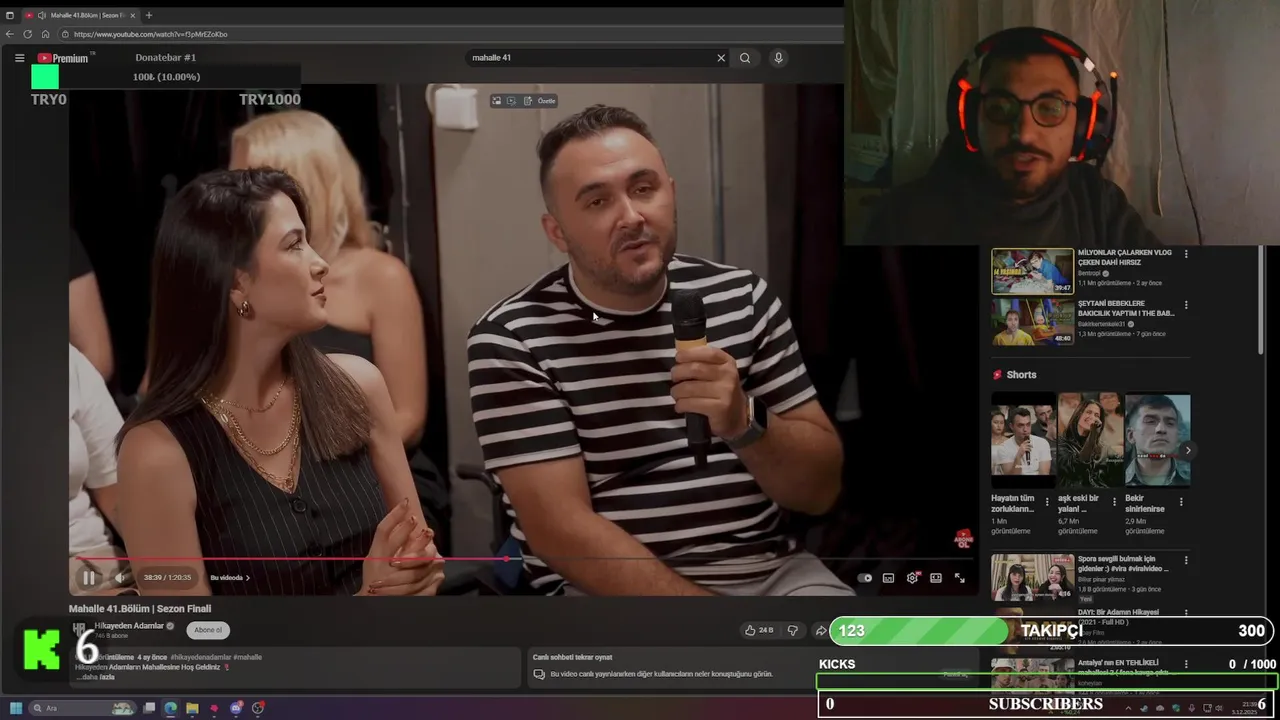Click the YouTube search magnifier button
1280x720 pixels.
point(745,58)
